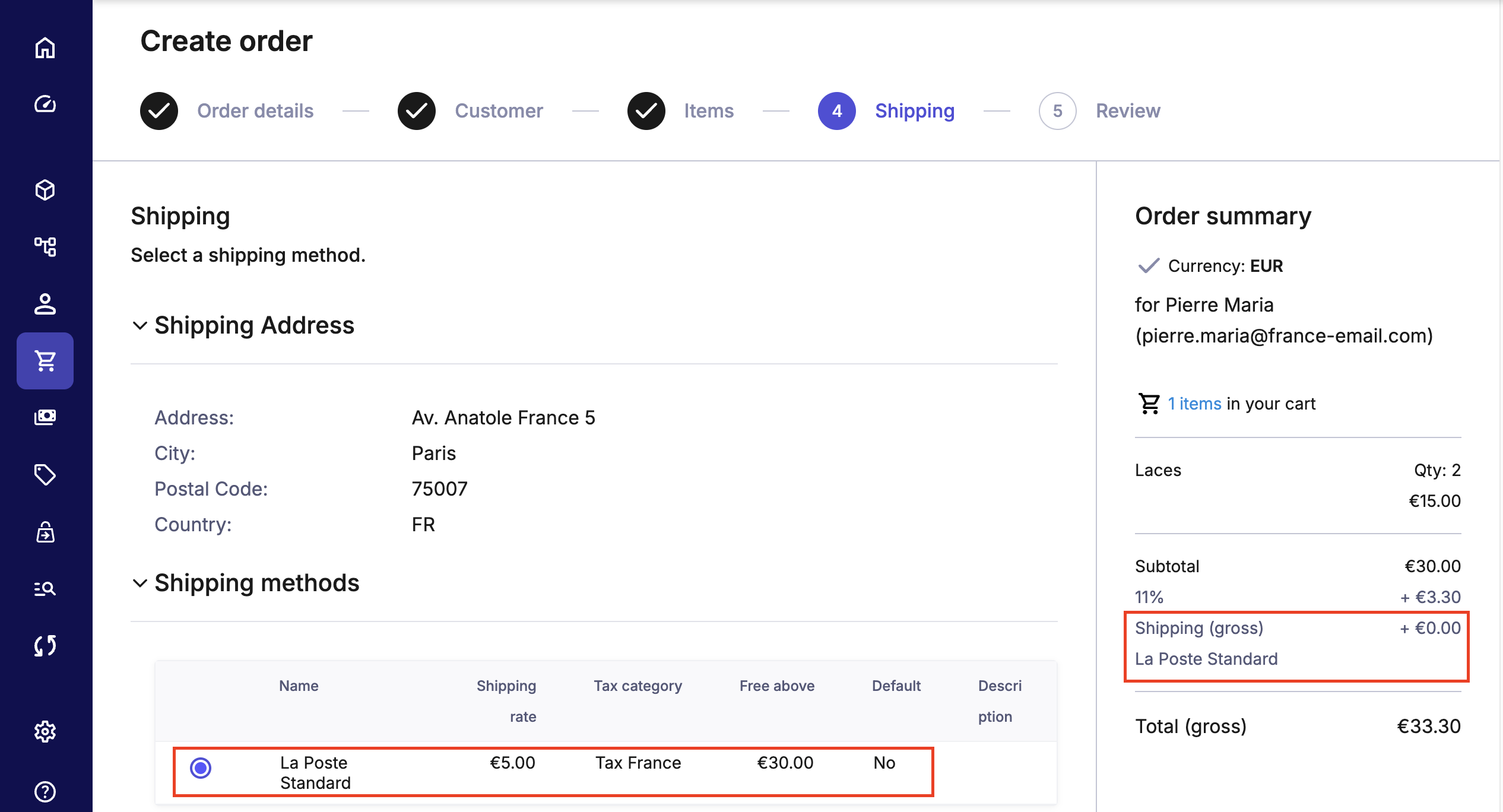The height and width of the screenshot is (812, 1503).
Task: Go to the Review step
Action: click(x=1127, y=111)
